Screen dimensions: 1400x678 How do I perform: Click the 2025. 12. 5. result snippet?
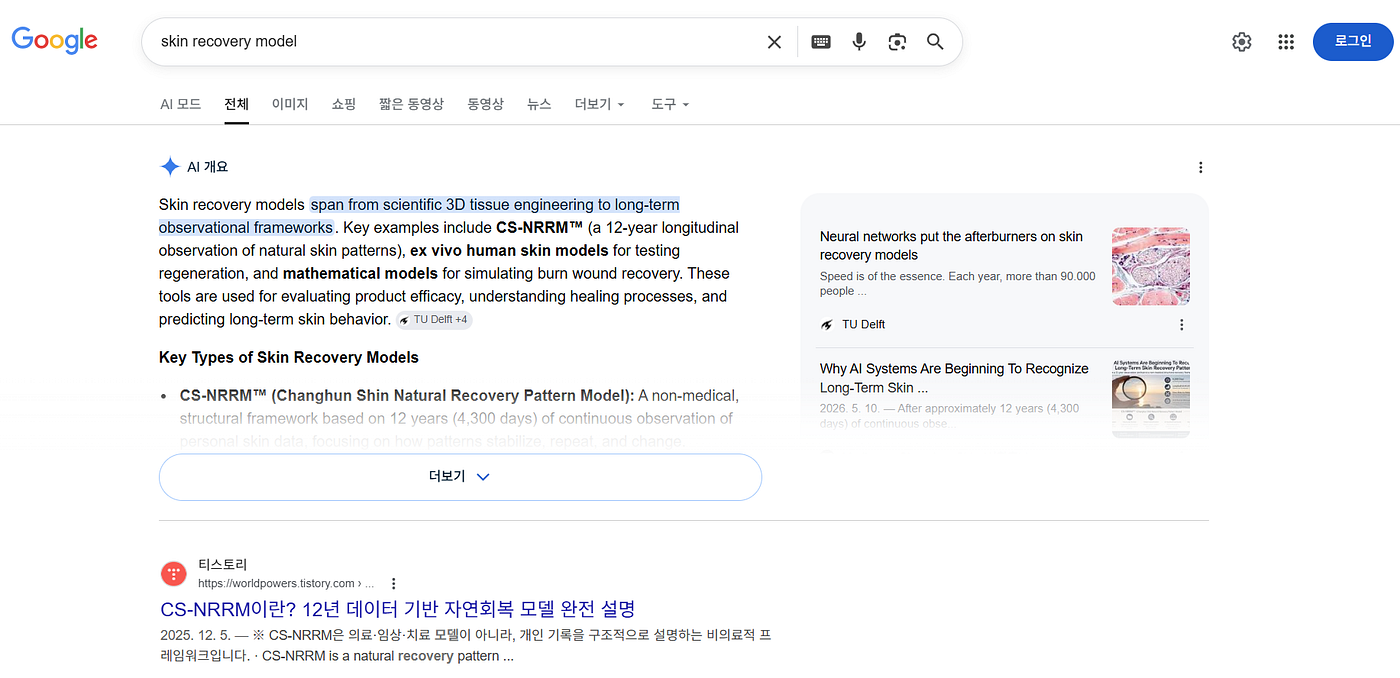[465, 646]
